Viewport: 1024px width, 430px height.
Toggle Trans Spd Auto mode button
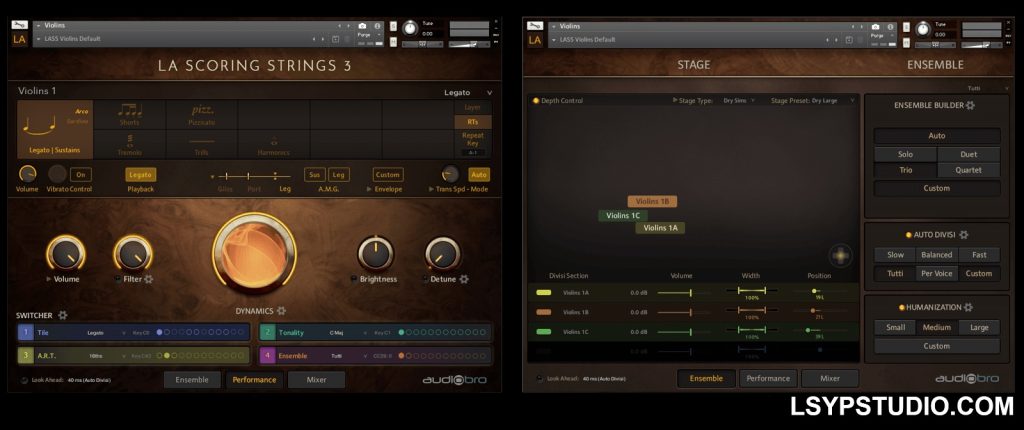click(479, 174)
